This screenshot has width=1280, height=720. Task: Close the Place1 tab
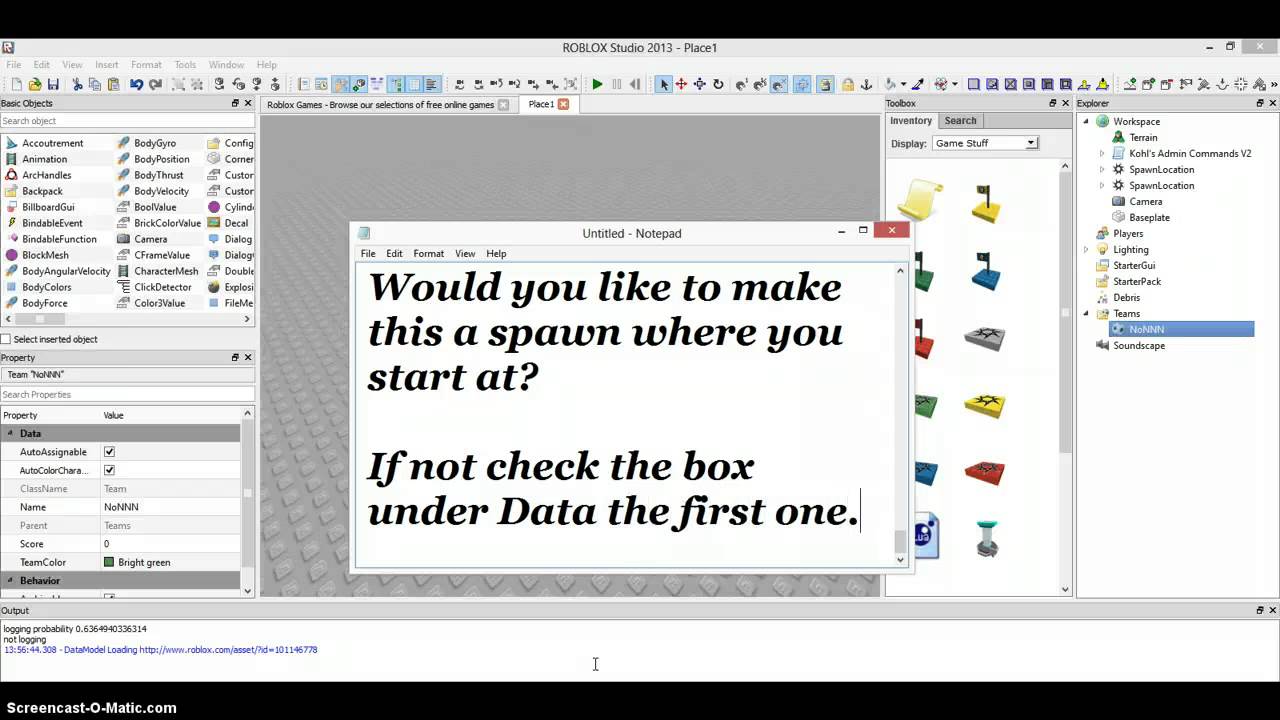(563, 104)
